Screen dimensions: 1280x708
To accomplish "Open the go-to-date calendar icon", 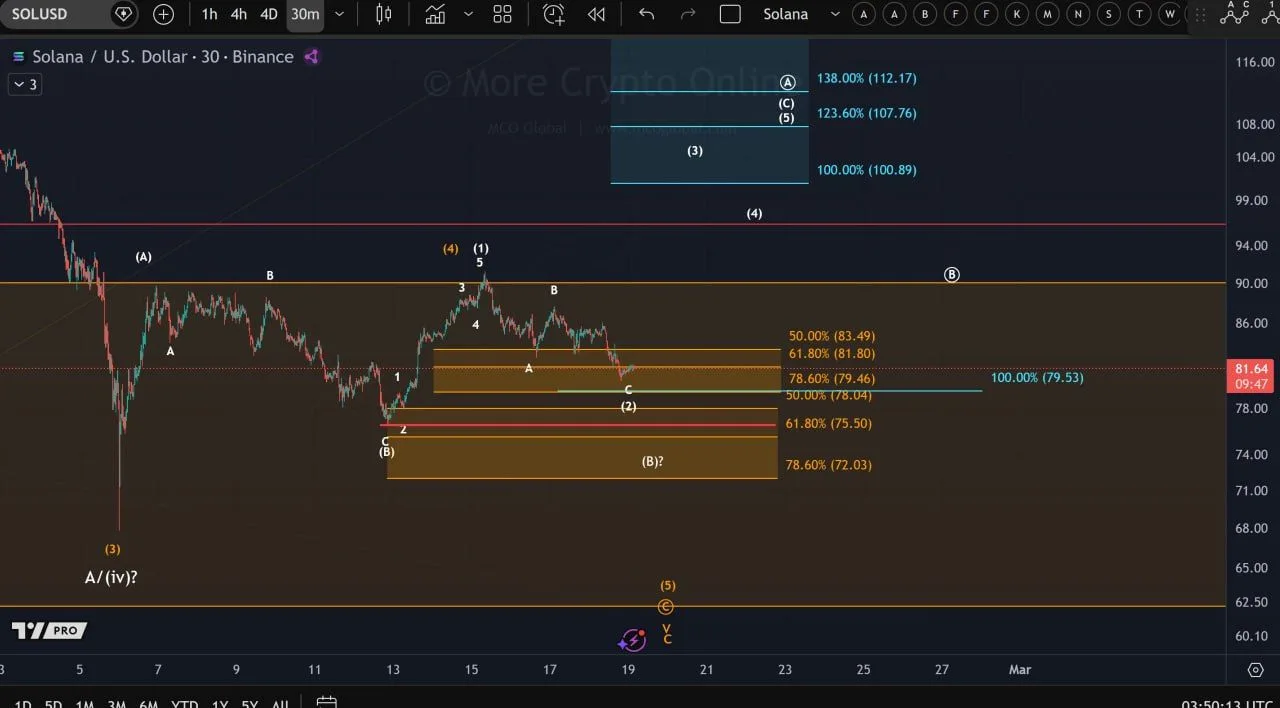I will point(325,703).
